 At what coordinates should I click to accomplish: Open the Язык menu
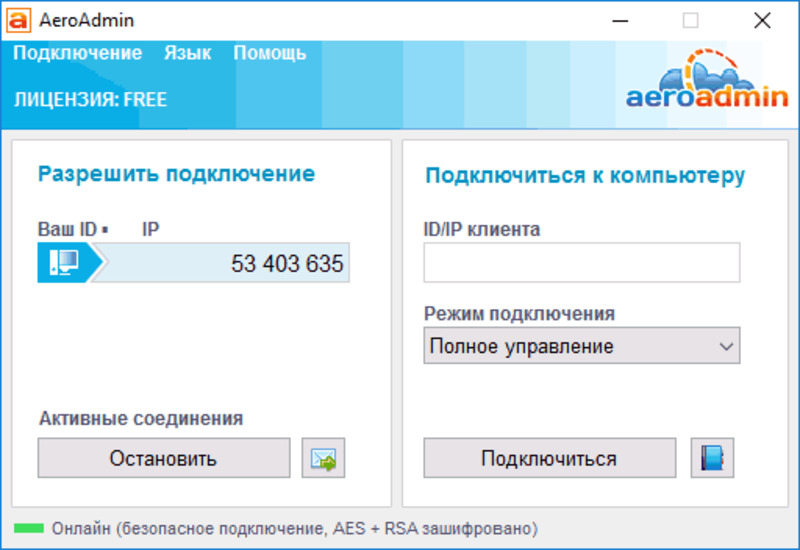[187, 53]
